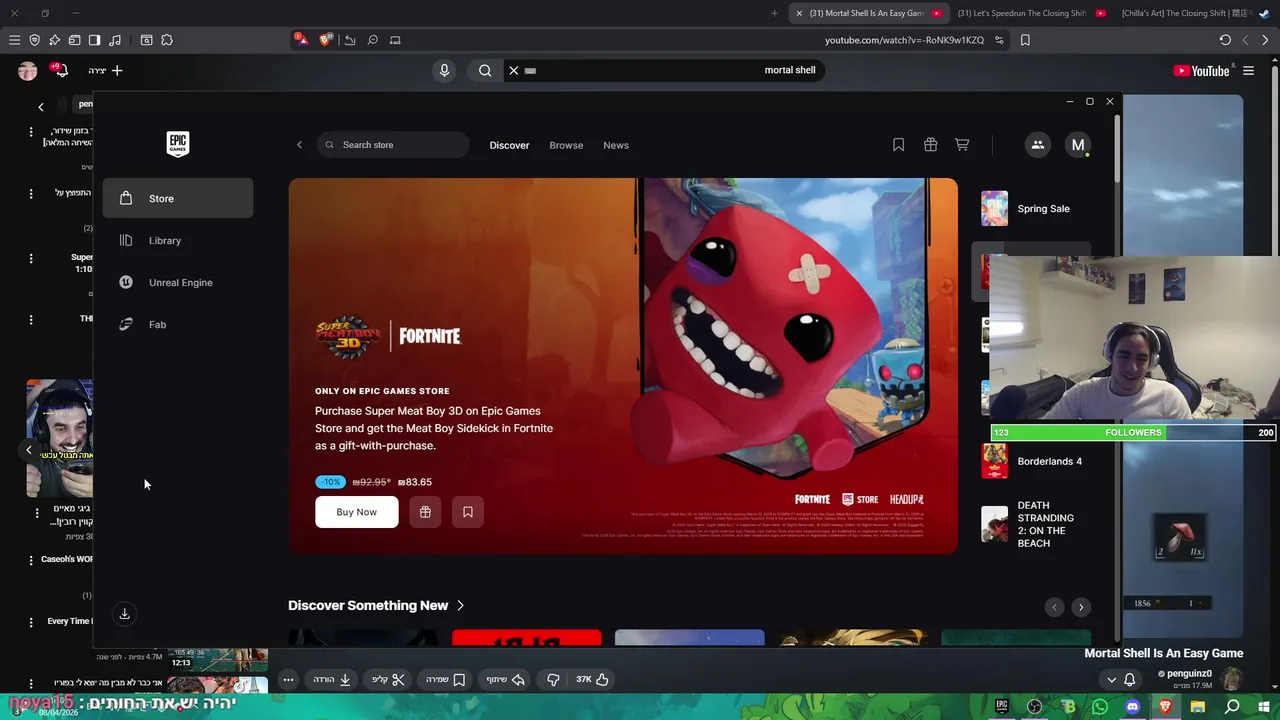The height and width of the screenshot is (720, 1280).
Task: Open Brave Shields lion icon
Action: 325,40
